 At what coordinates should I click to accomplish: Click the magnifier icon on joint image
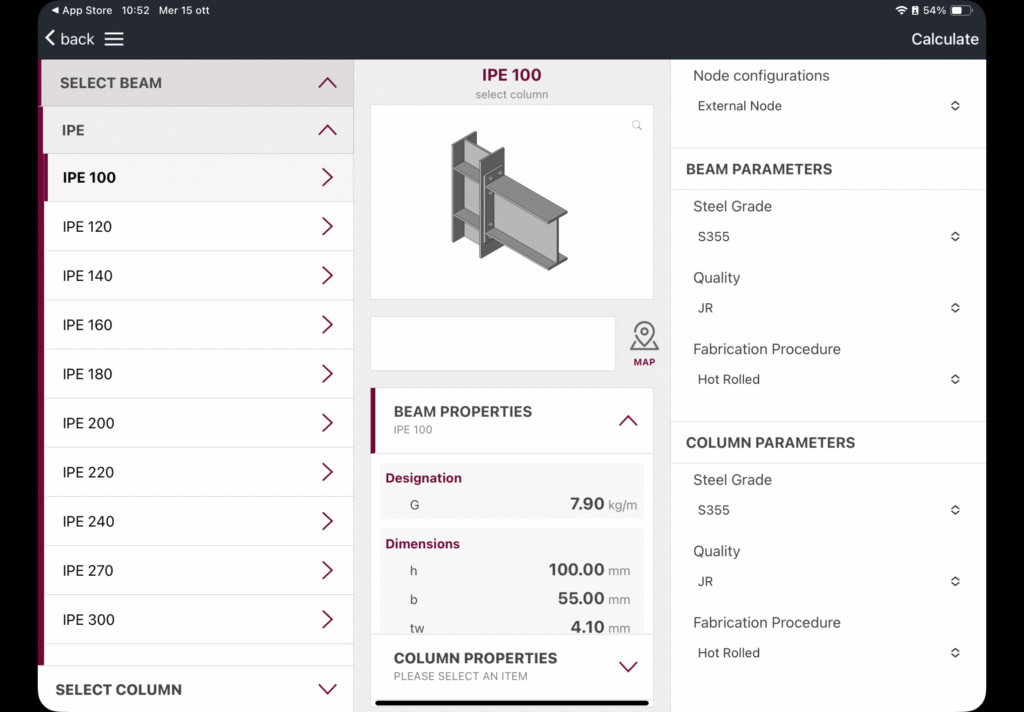637,126
